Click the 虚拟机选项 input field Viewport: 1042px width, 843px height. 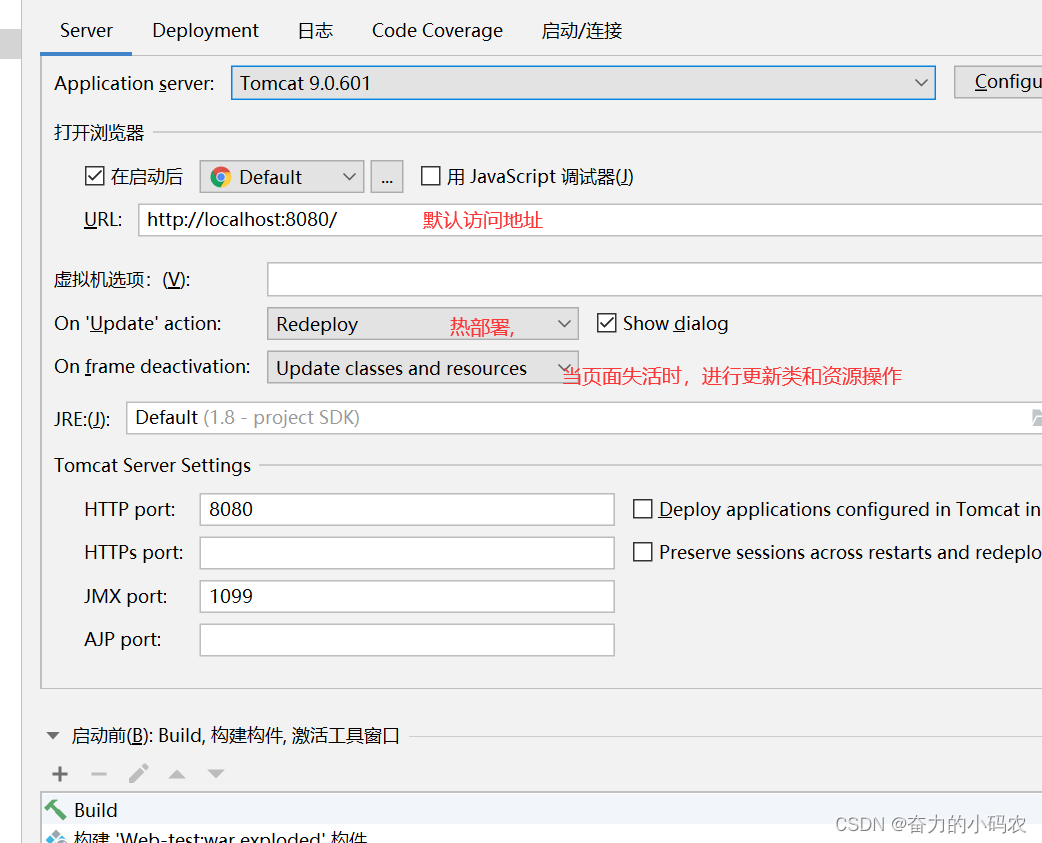point(655,279)
